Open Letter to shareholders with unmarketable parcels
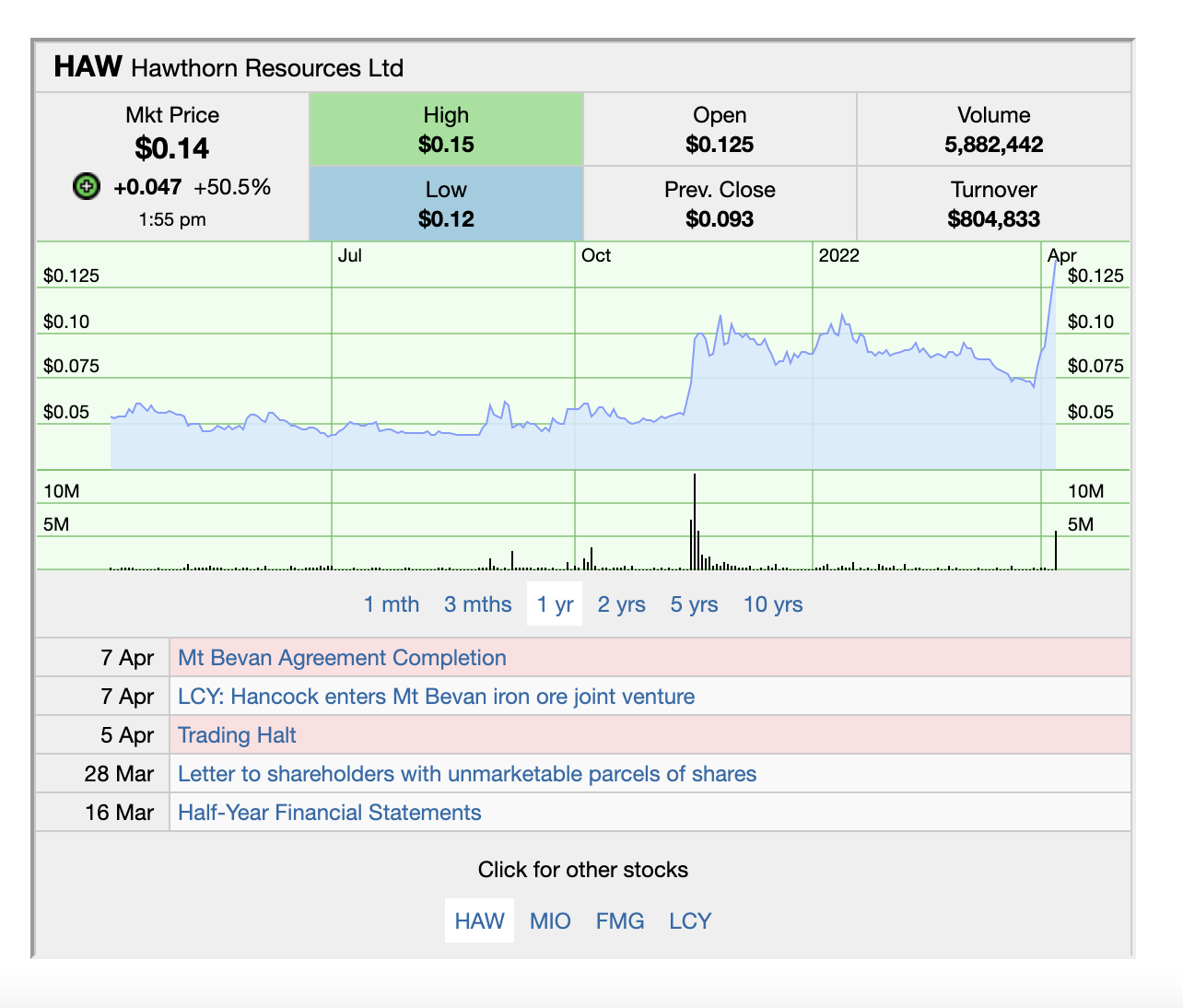Screen dimensions: 1183x1008 coord(467,774)
